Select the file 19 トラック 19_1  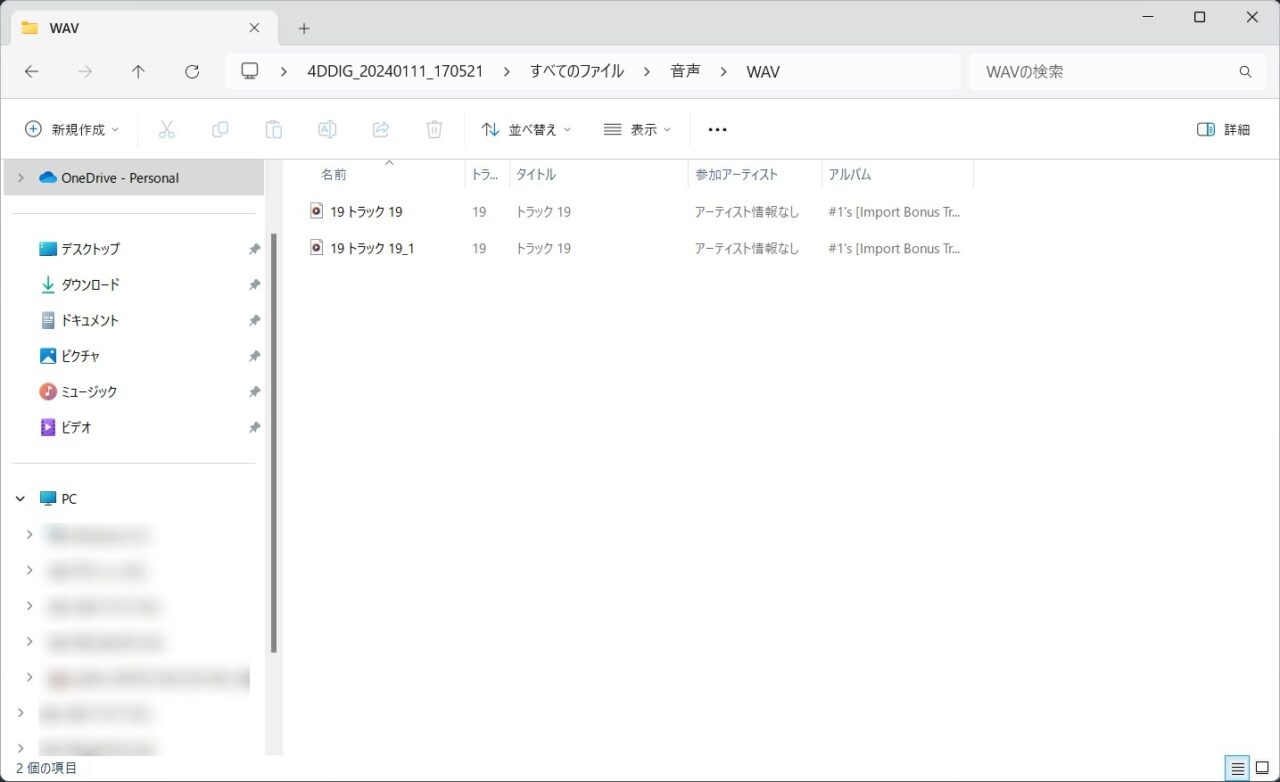[372, 247]
